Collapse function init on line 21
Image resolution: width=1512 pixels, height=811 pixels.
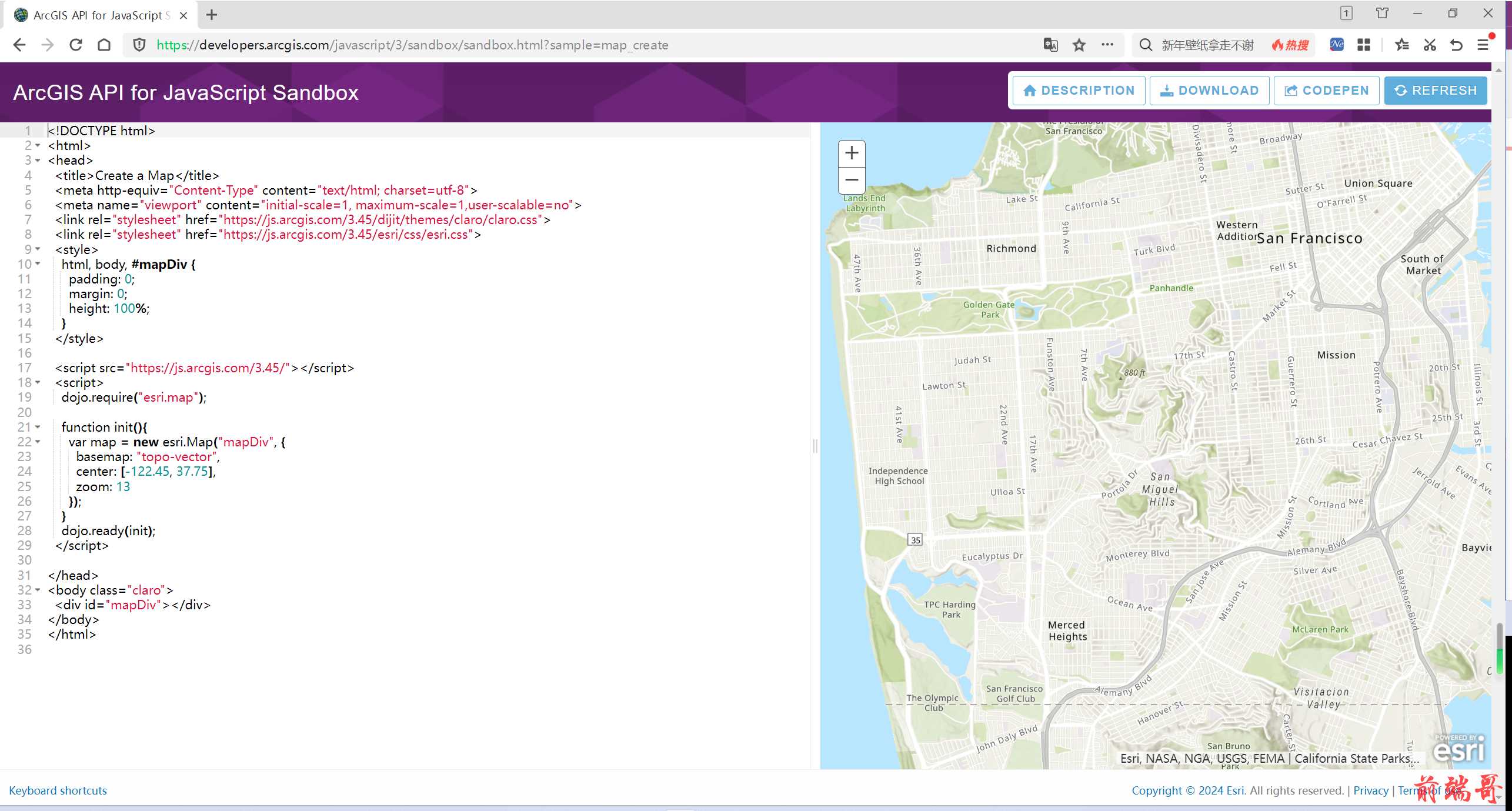pos(38,427)
